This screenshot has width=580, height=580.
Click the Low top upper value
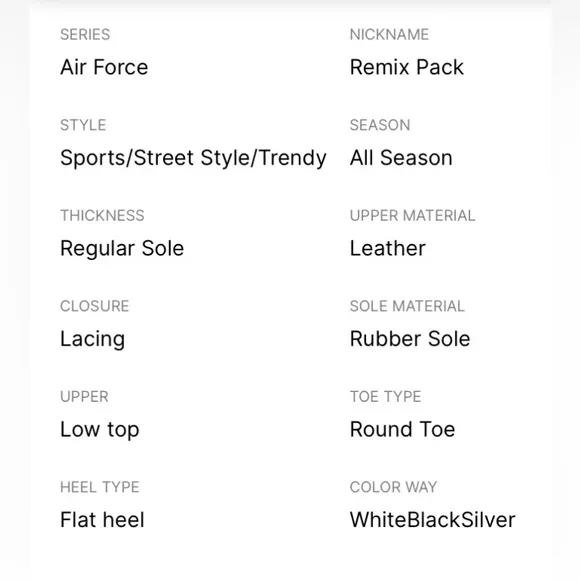pos(100,430)
